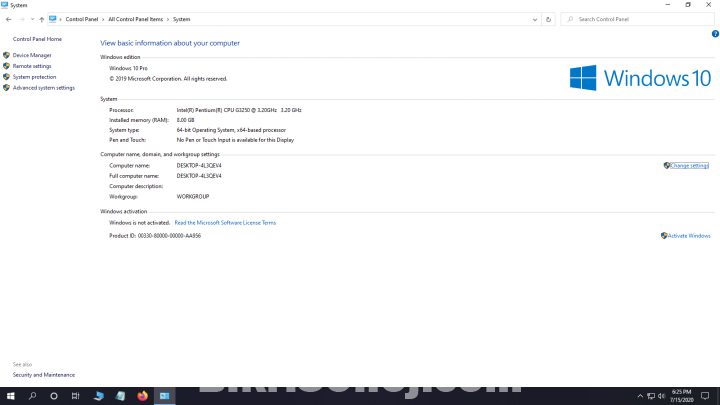
Task: Go to Control Panel Home
Action: pyautogui.click(x=37, y=39)
